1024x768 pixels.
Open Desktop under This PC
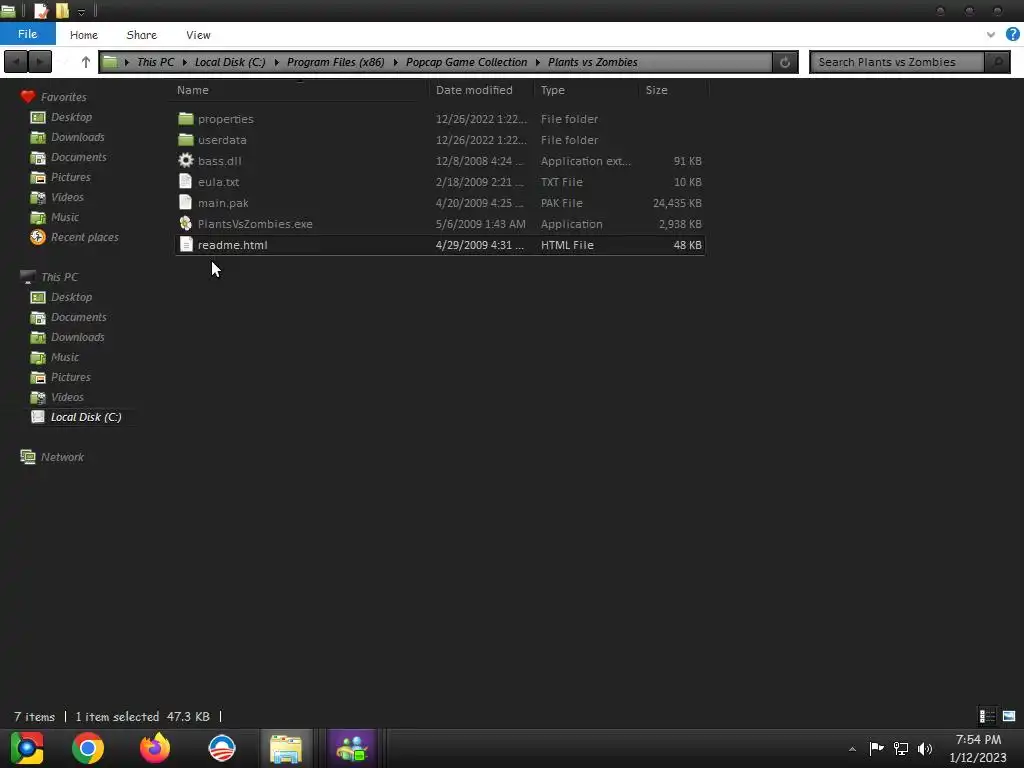[x=71, y=297]
